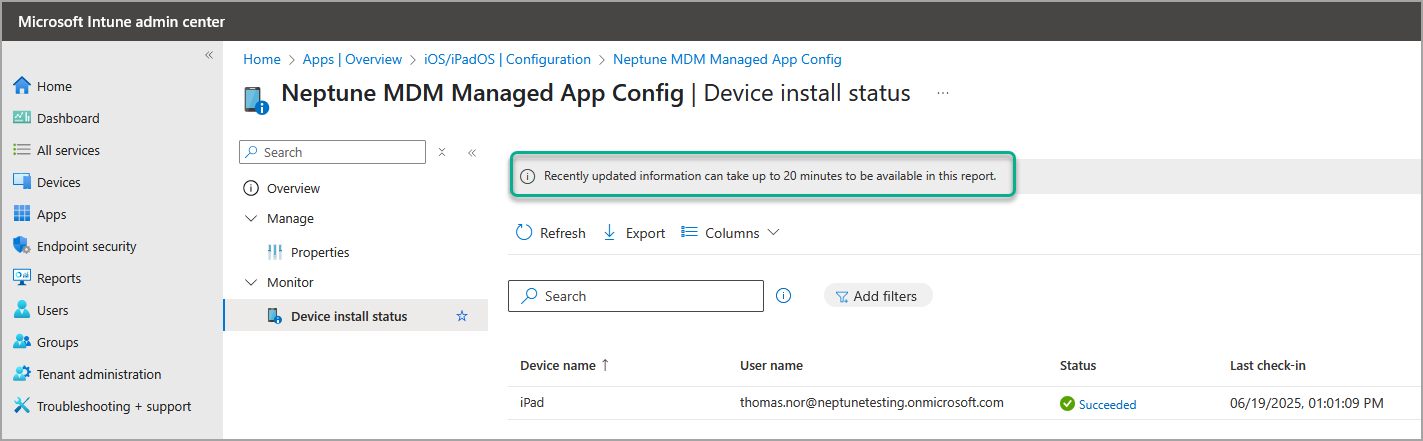Export the device install status report
Image resolution: width=1423 pixels, height=441 pixels.
(634, 233)
